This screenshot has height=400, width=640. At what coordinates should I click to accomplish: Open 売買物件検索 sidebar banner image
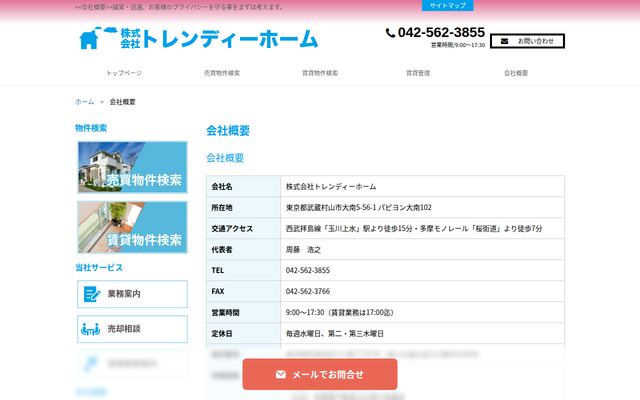point(132,167)
